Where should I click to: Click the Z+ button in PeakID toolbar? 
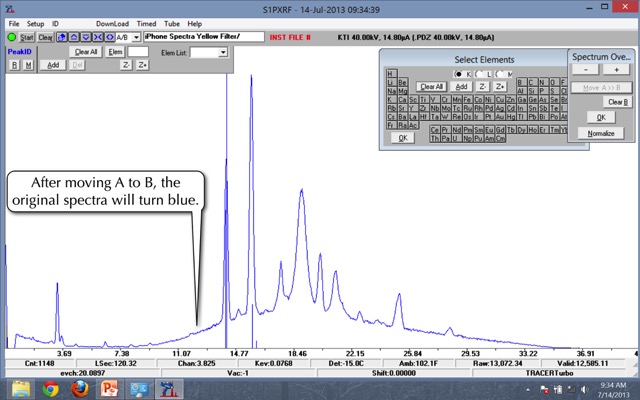(x=142, y=64)
